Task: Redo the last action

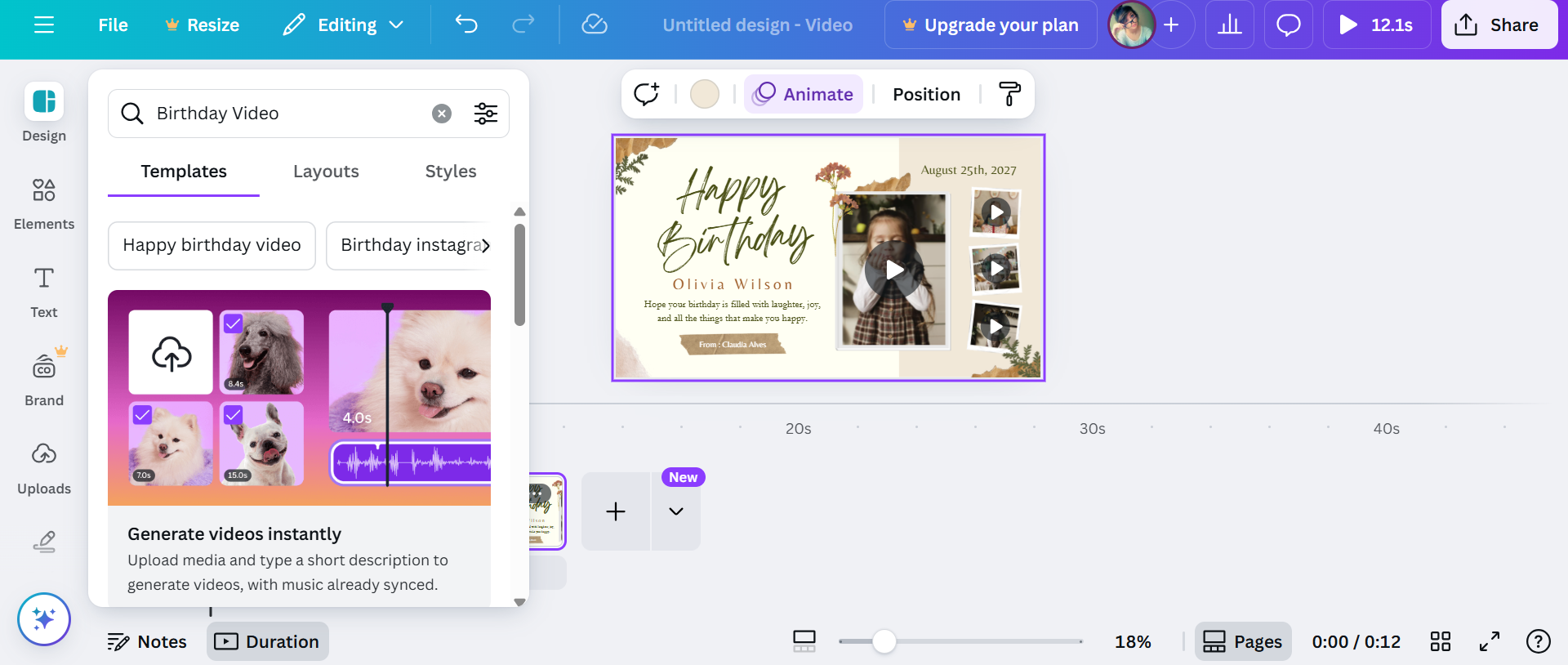Action: click(523, 25)
